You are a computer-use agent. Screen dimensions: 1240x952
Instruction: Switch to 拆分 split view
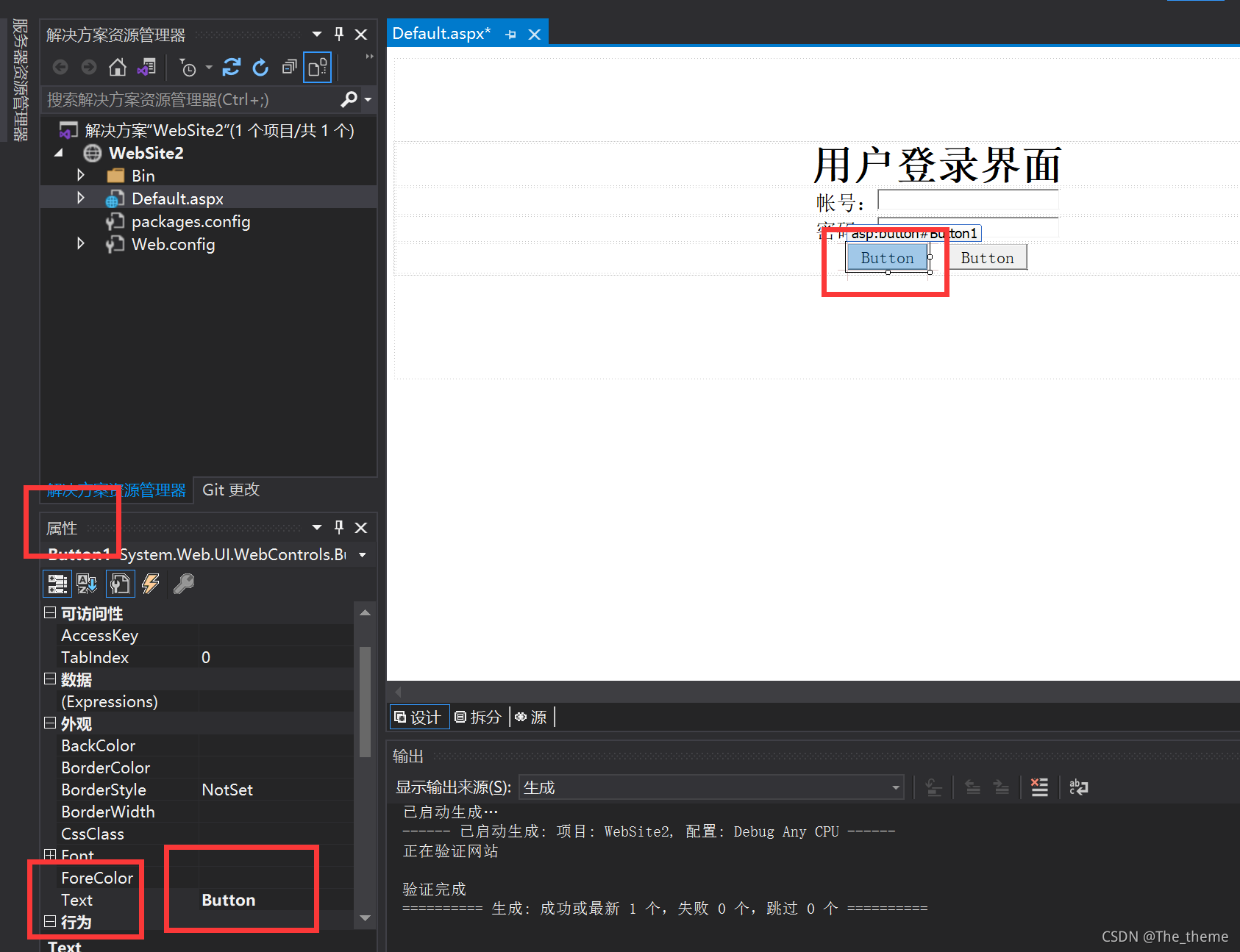478,717
